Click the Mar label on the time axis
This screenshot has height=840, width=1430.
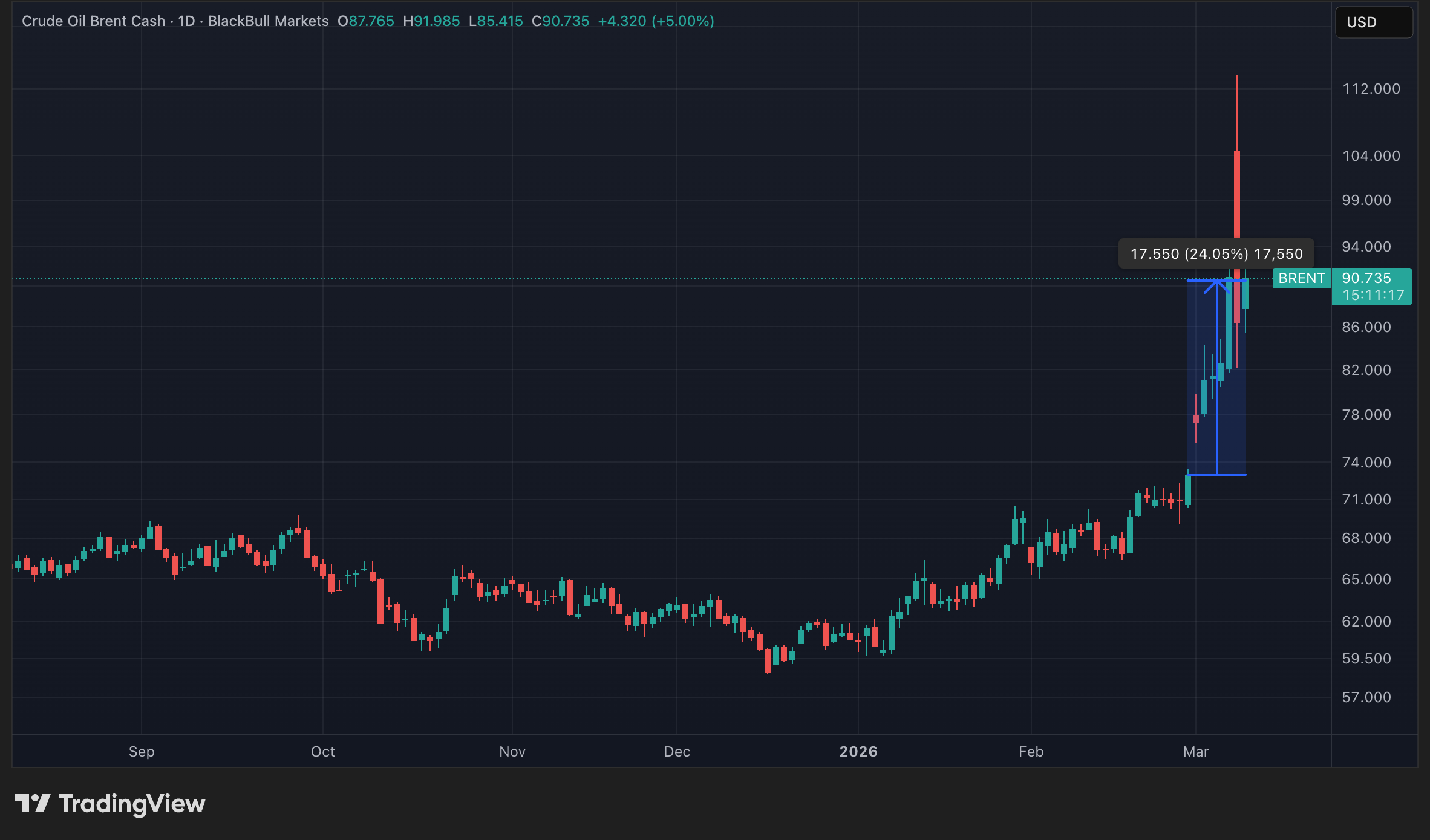[1196, 752]
